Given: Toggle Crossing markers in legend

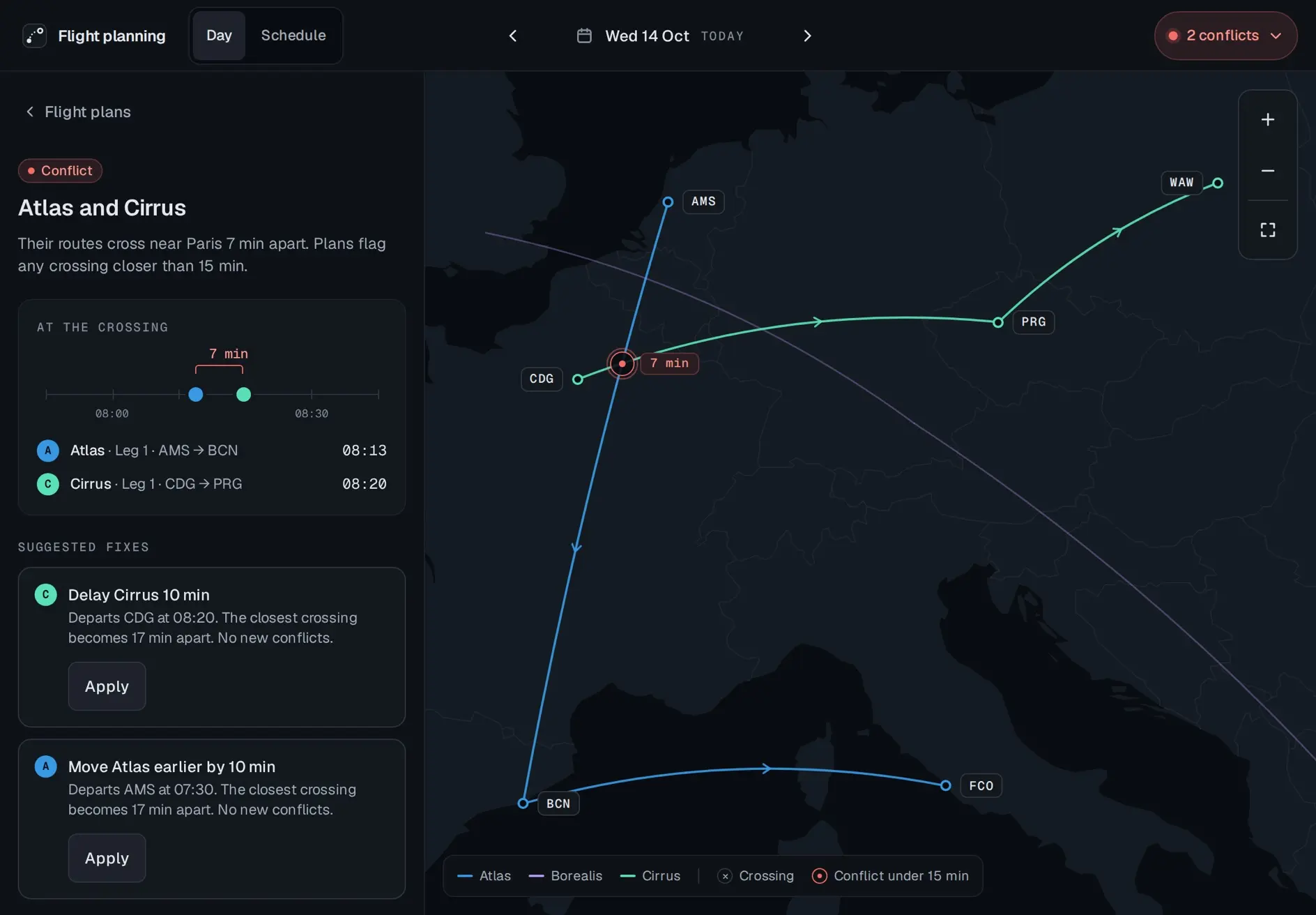Looking at the screenshot, I should pos(756,876).
